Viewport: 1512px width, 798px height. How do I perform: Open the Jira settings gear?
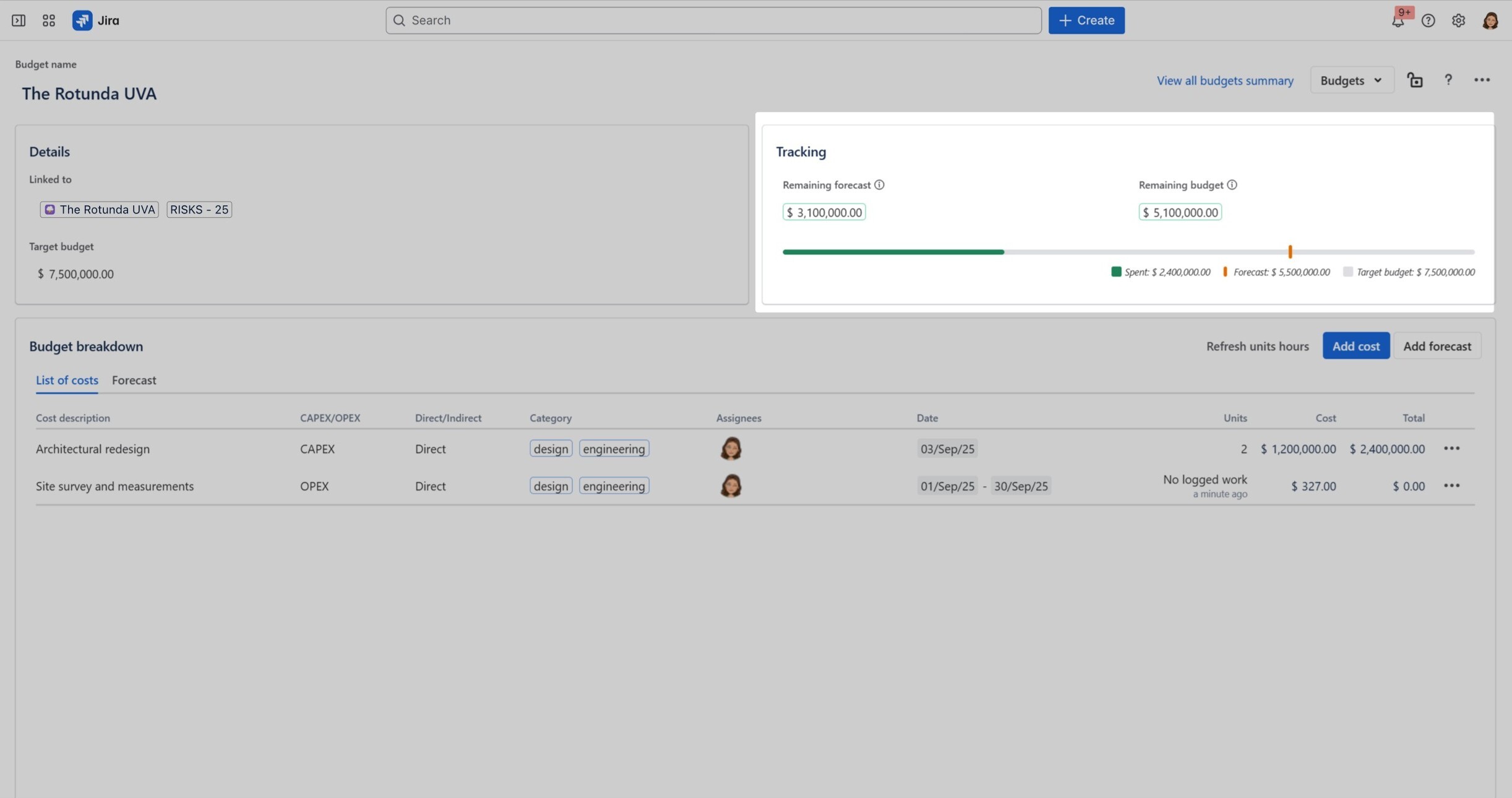pos(1458,20)
